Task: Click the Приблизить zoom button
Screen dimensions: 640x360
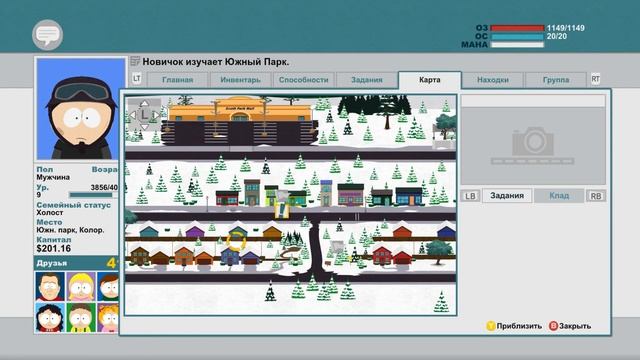Action: tap(514, 326)
